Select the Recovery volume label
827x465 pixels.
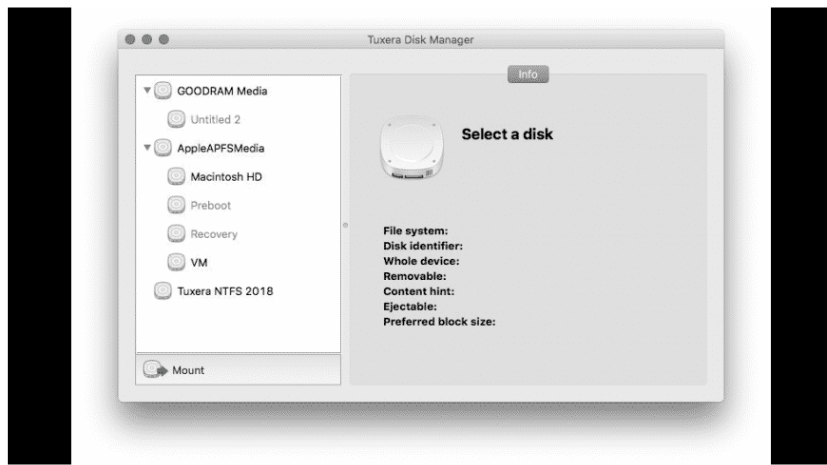click(x=213, y=234)
